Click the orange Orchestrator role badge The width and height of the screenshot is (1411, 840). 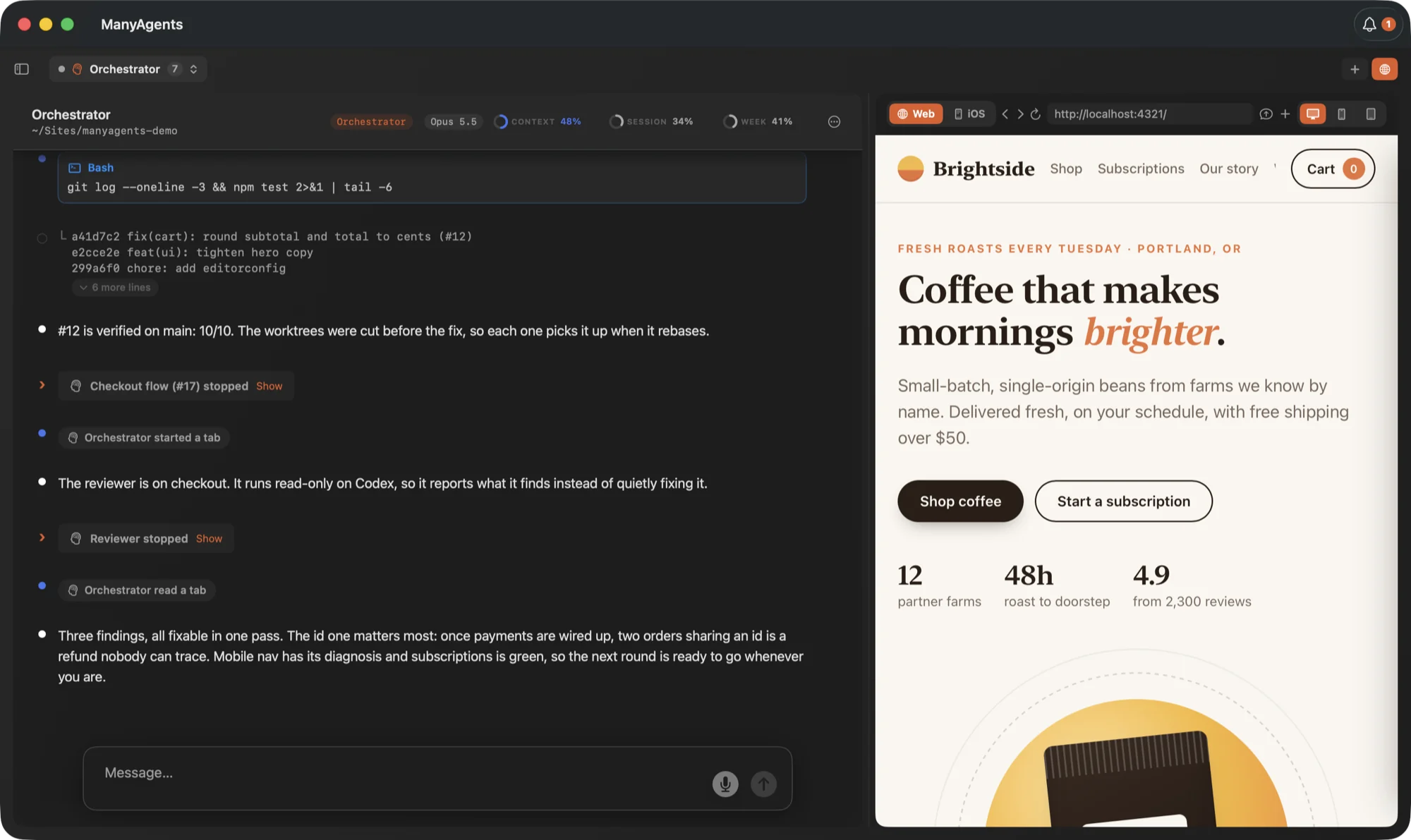point(371,121)
